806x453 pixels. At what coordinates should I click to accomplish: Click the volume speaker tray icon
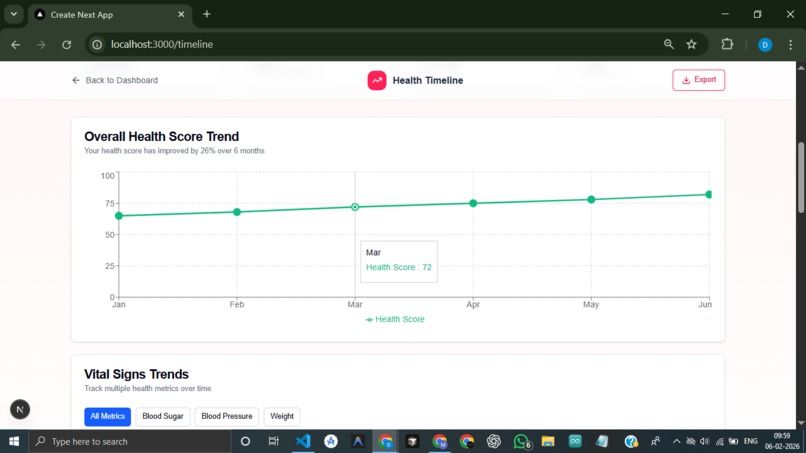705,441
